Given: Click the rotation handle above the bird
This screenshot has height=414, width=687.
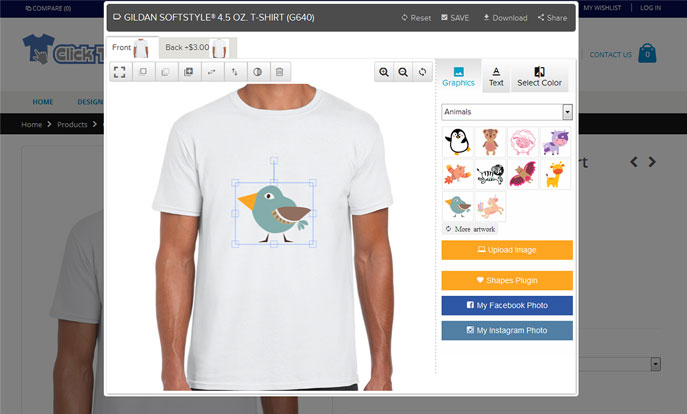Looking at the screenshot, I should click(274, 161).
